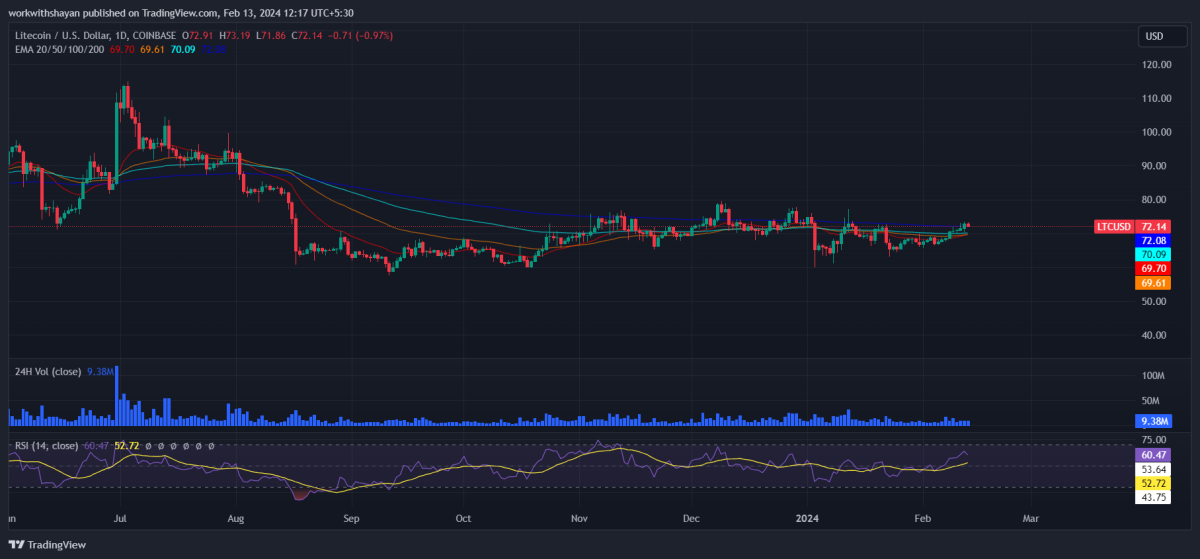Viewport: 1200px width, 559px height.
Task: Click the TradingView logo in bottom corner
Action: point(49,544)
